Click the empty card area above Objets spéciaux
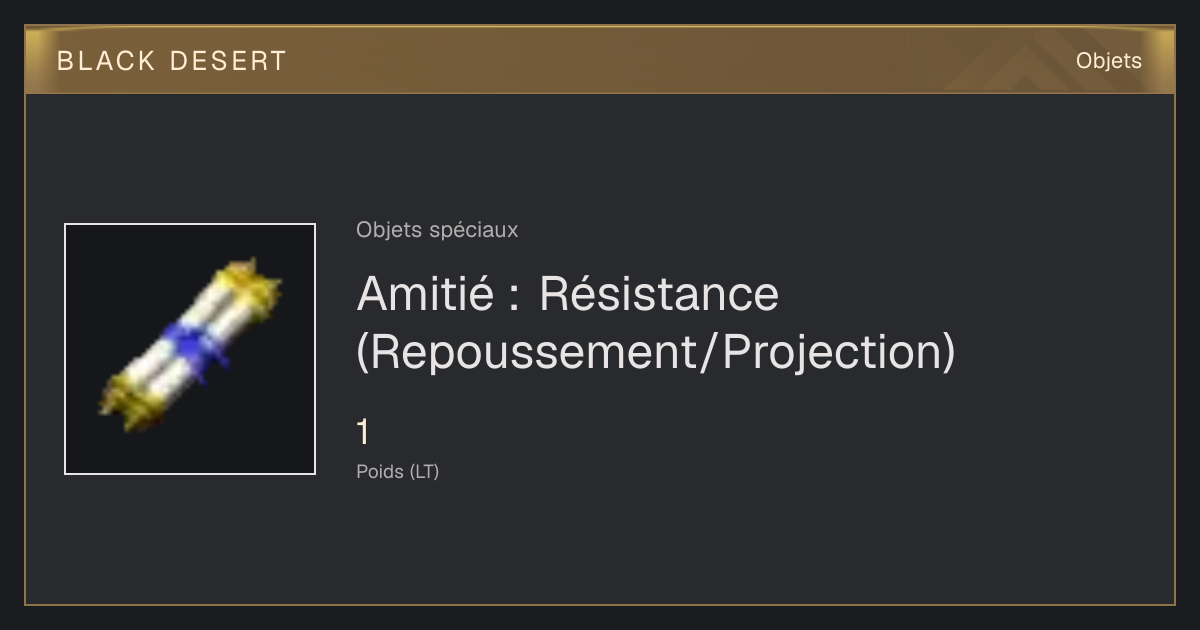 [x=600, y=155]
